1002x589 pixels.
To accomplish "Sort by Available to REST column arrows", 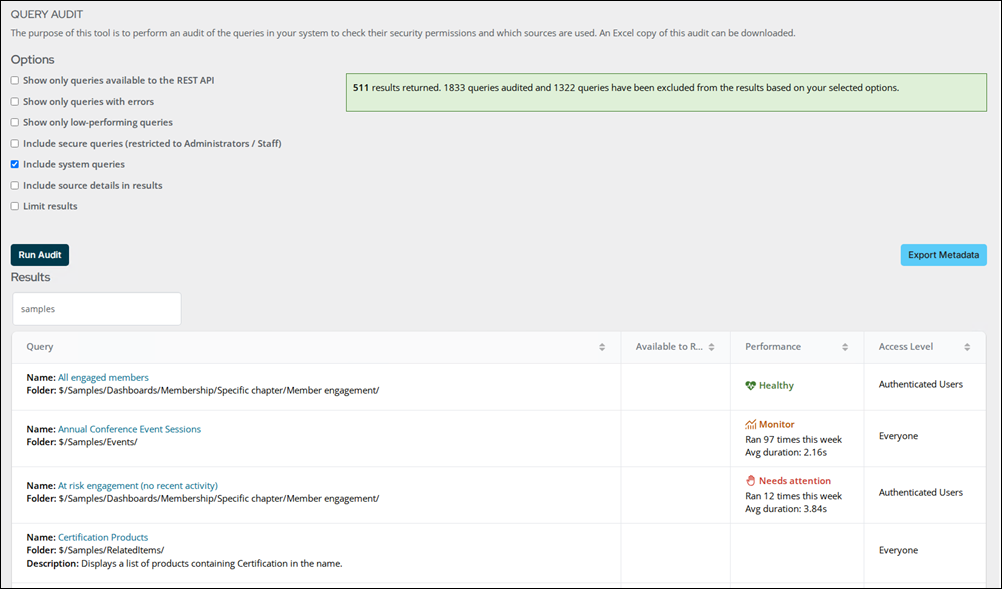I will [711, 347].
